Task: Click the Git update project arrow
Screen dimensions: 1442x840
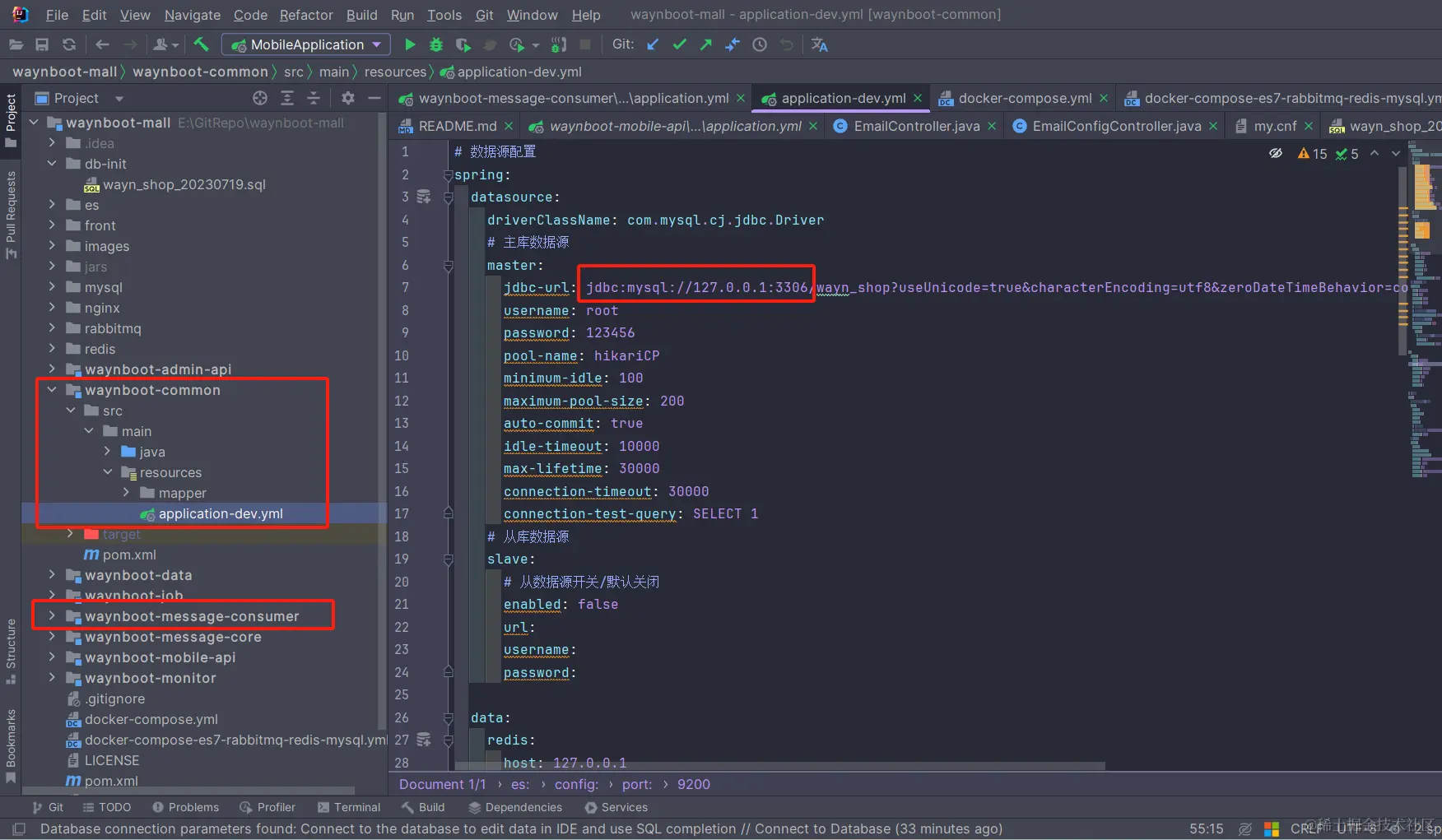Action: 653,44
